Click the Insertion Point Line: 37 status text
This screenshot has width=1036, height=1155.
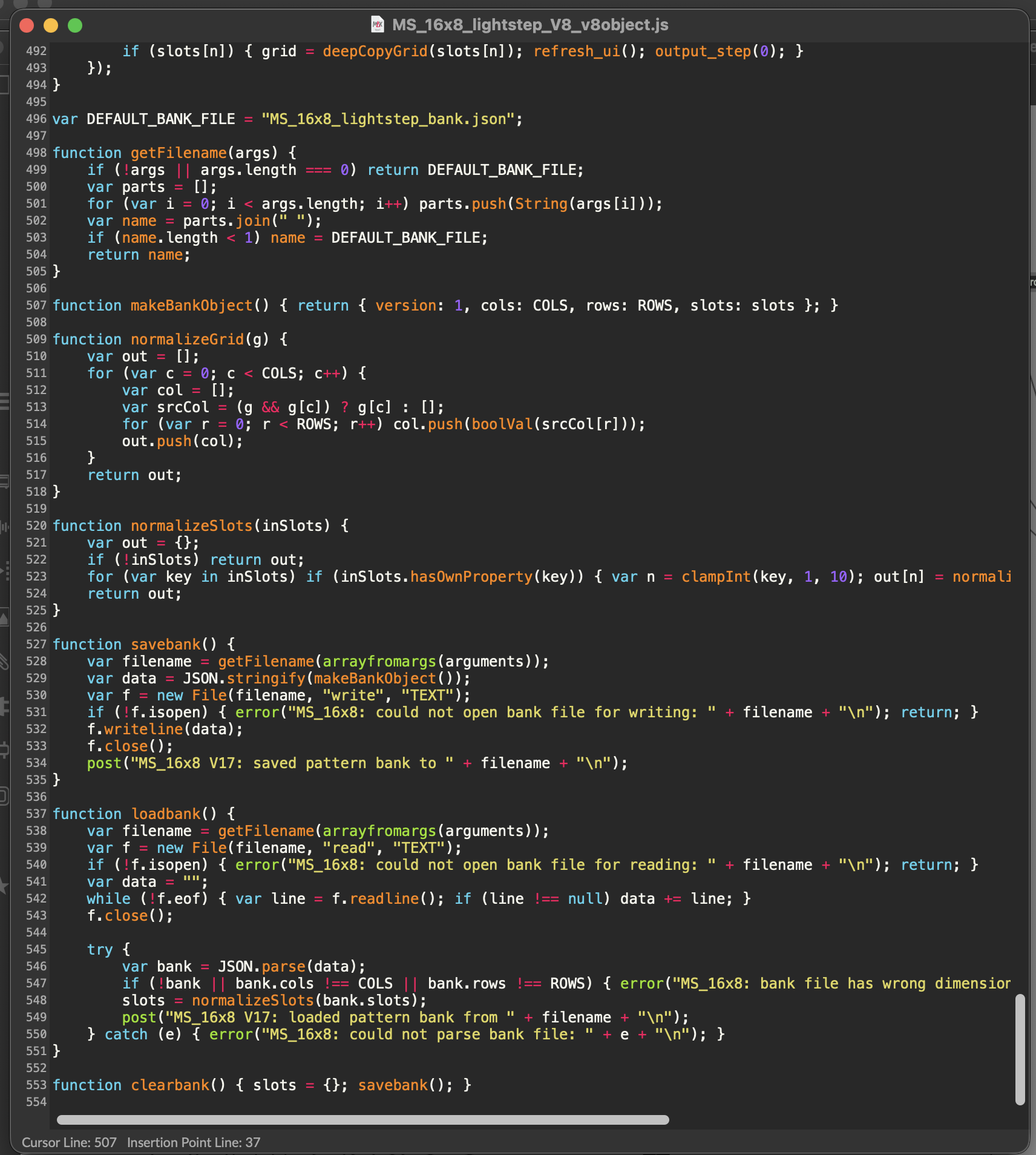(x=194, y=1142)
